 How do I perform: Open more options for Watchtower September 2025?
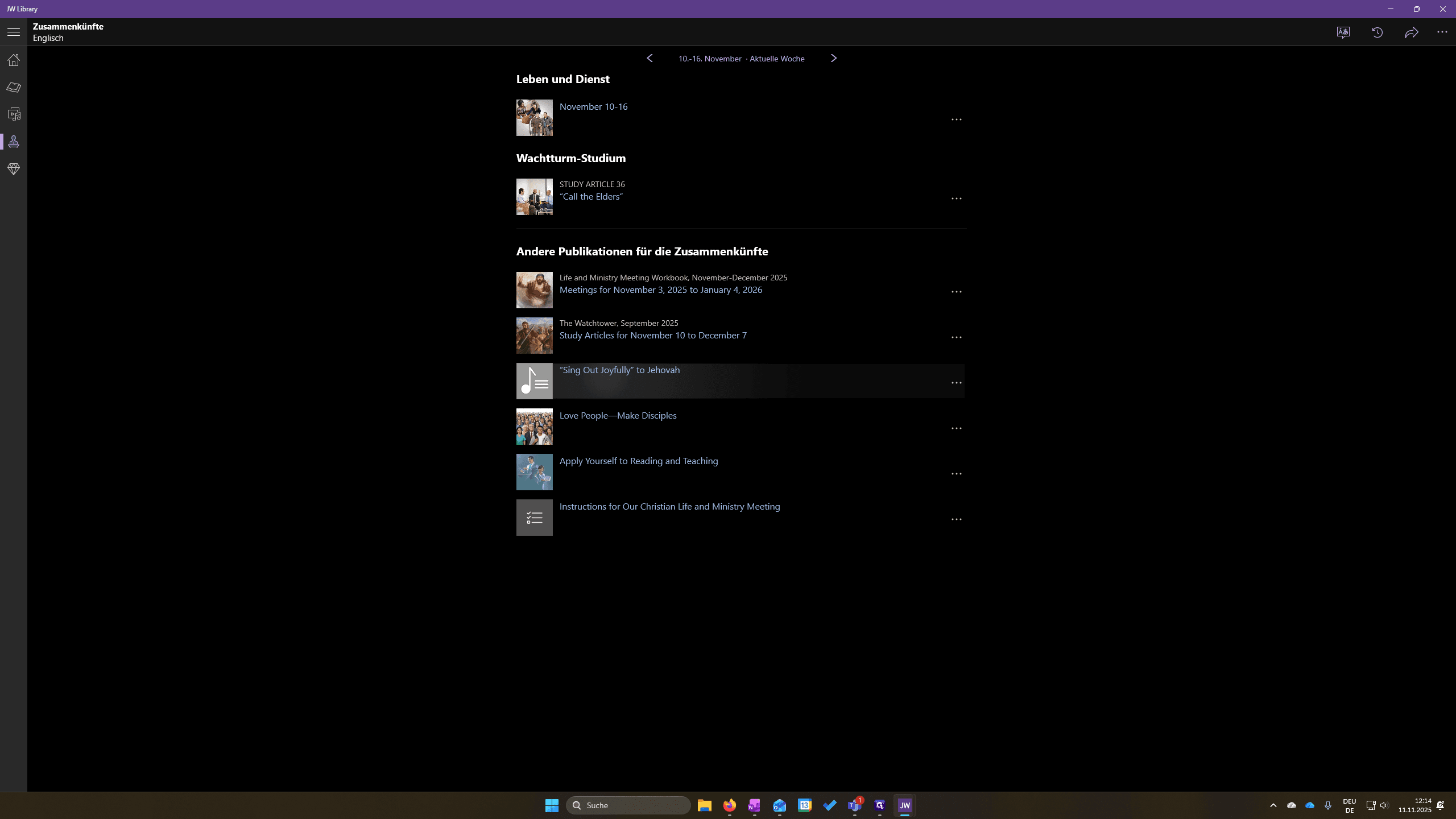957,337
